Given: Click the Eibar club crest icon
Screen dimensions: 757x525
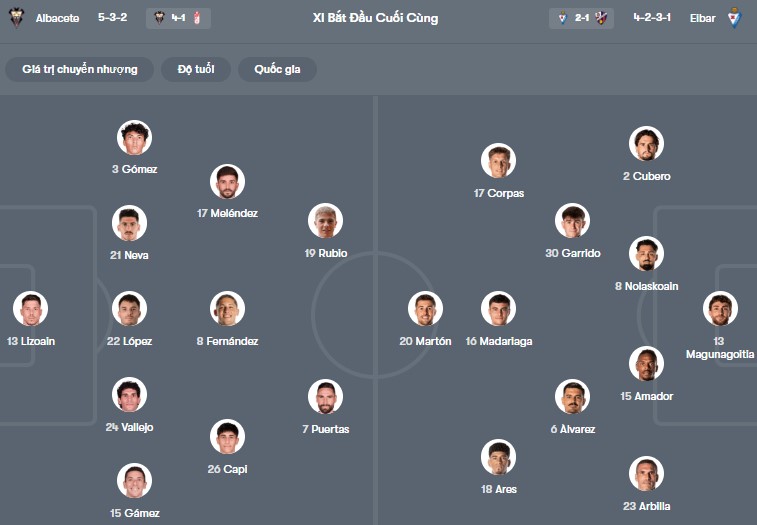Looking at the screenshot, I should pos(735,18).
